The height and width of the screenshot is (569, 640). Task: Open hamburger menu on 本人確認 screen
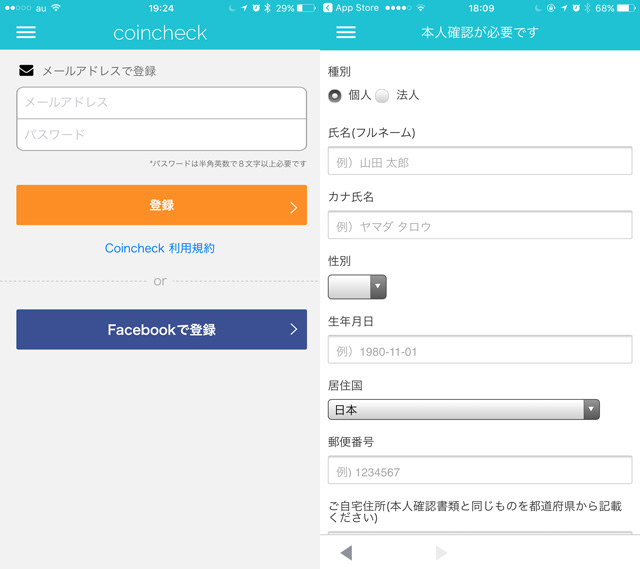[346, 32]
